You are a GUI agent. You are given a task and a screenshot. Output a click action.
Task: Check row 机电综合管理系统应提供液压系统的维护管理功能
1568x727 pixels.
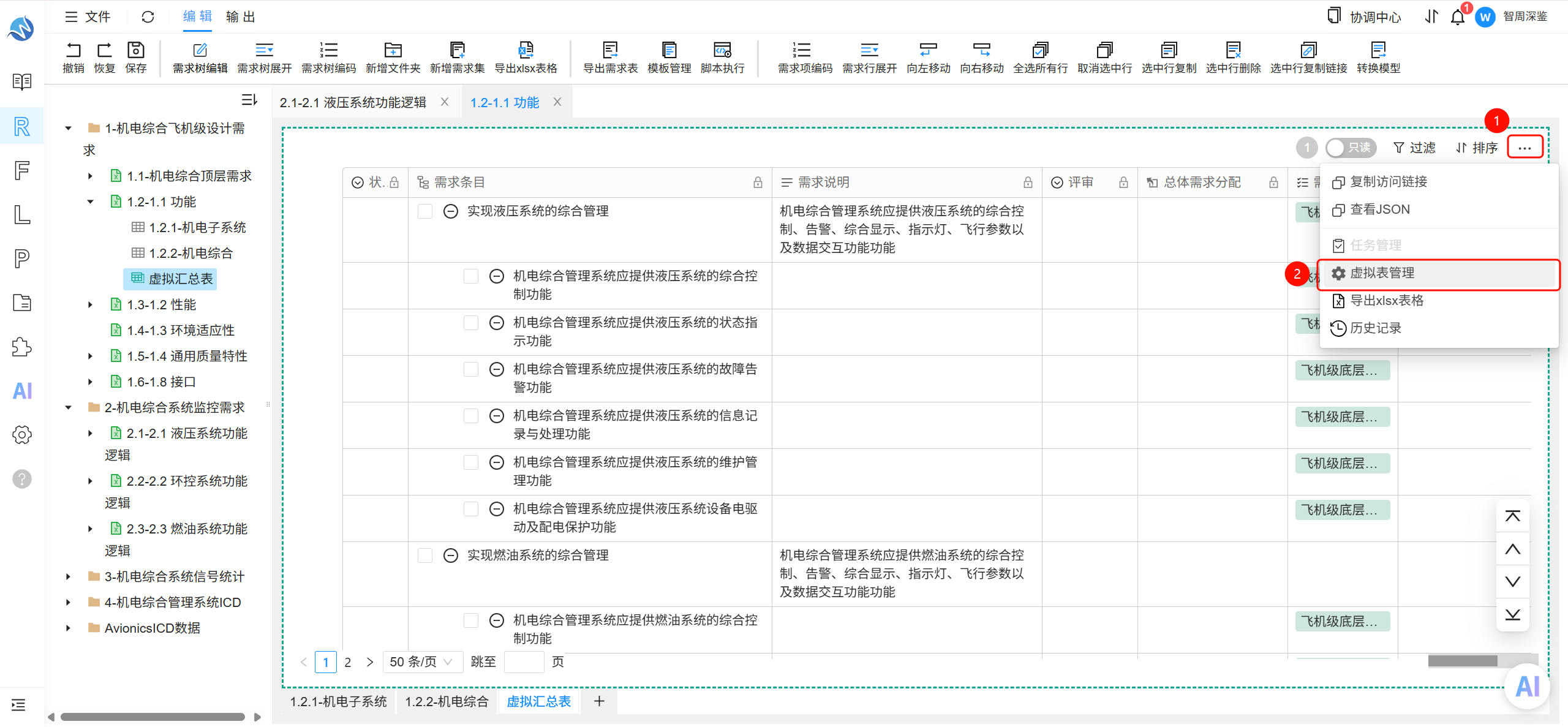click(x=470, y=462)
